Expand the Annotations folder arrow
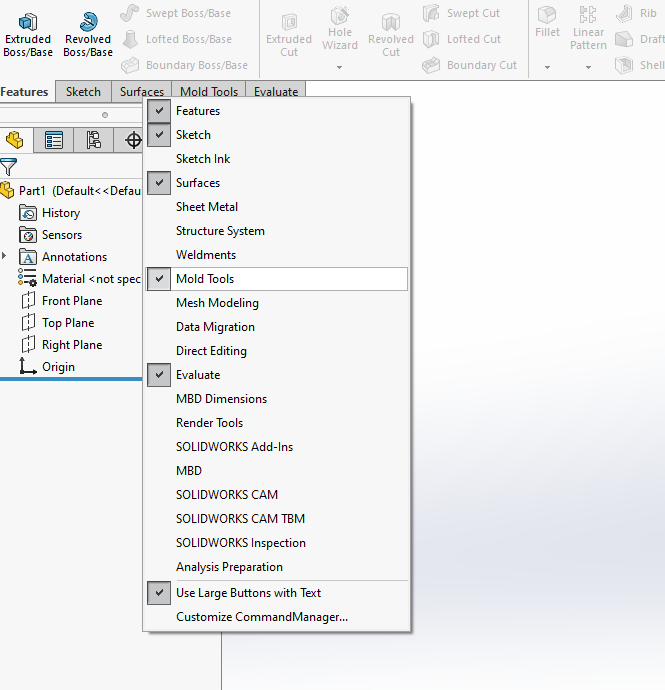The image size is (665, 690). 4,256
